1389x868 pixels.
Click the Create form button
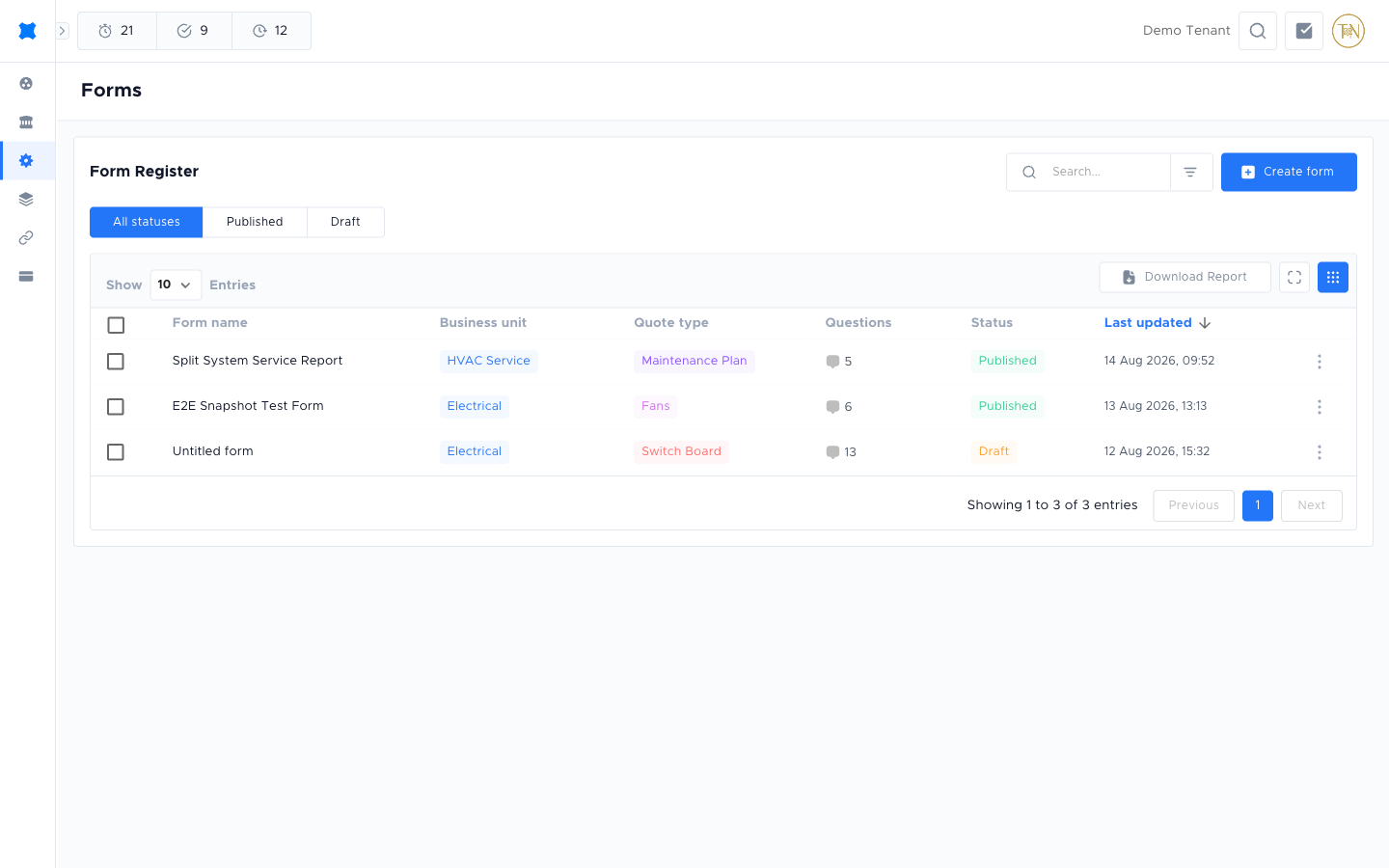1289,172
